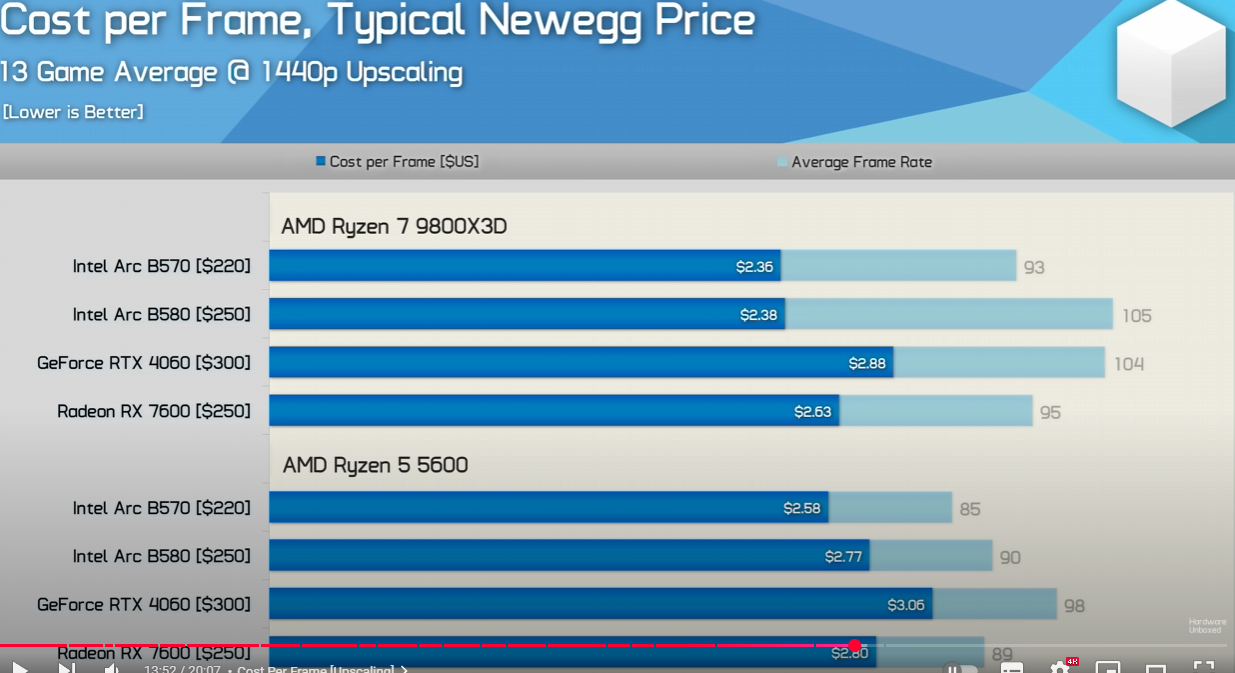Image resolution: width=1235 pixels, height=673 pixels.
Task: Click the $2.77 value label
Action: click(843, 556)
